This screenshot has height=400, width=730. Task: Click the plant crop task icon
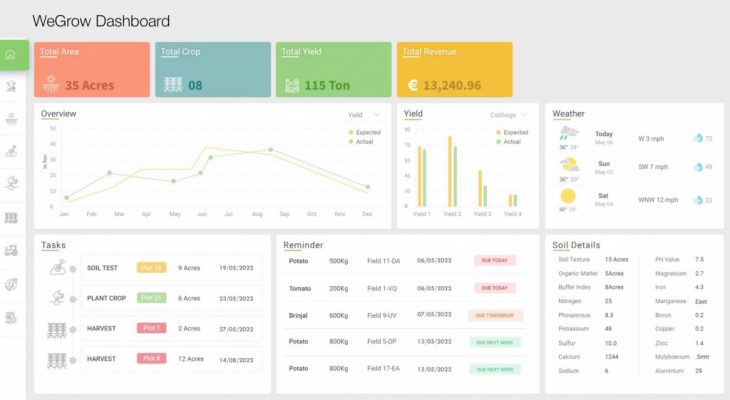pyautogui.click(x=57, y=297)
